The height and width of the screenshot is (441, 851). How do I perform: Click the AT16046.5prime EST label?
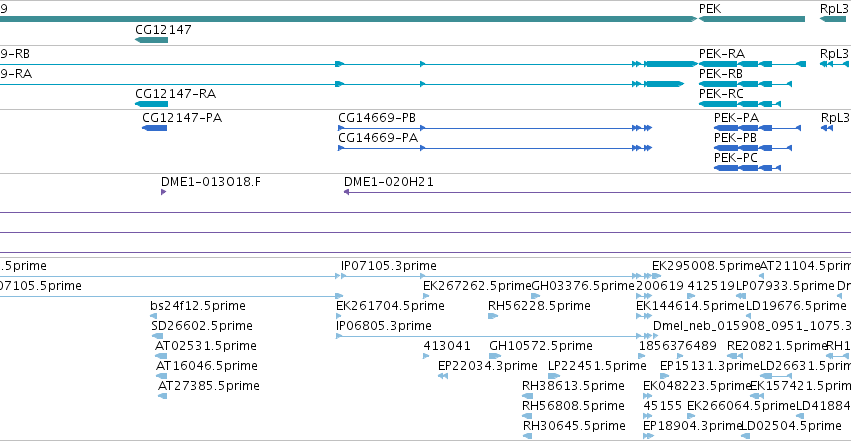click(x=207, y=366)
